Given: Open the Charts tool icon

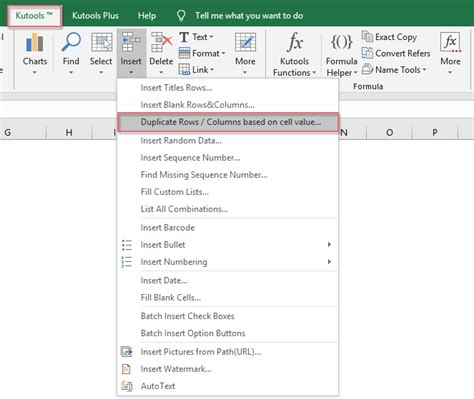Looking at the screenshot, I should [35, 42].
